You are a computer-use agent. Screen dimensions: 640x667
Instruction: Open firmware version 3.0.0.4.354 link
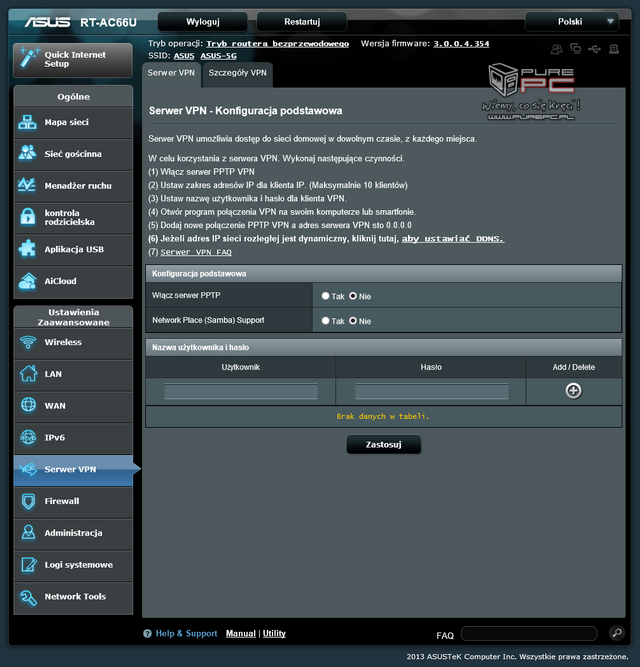pyautogui.click(x=461, y=44)
